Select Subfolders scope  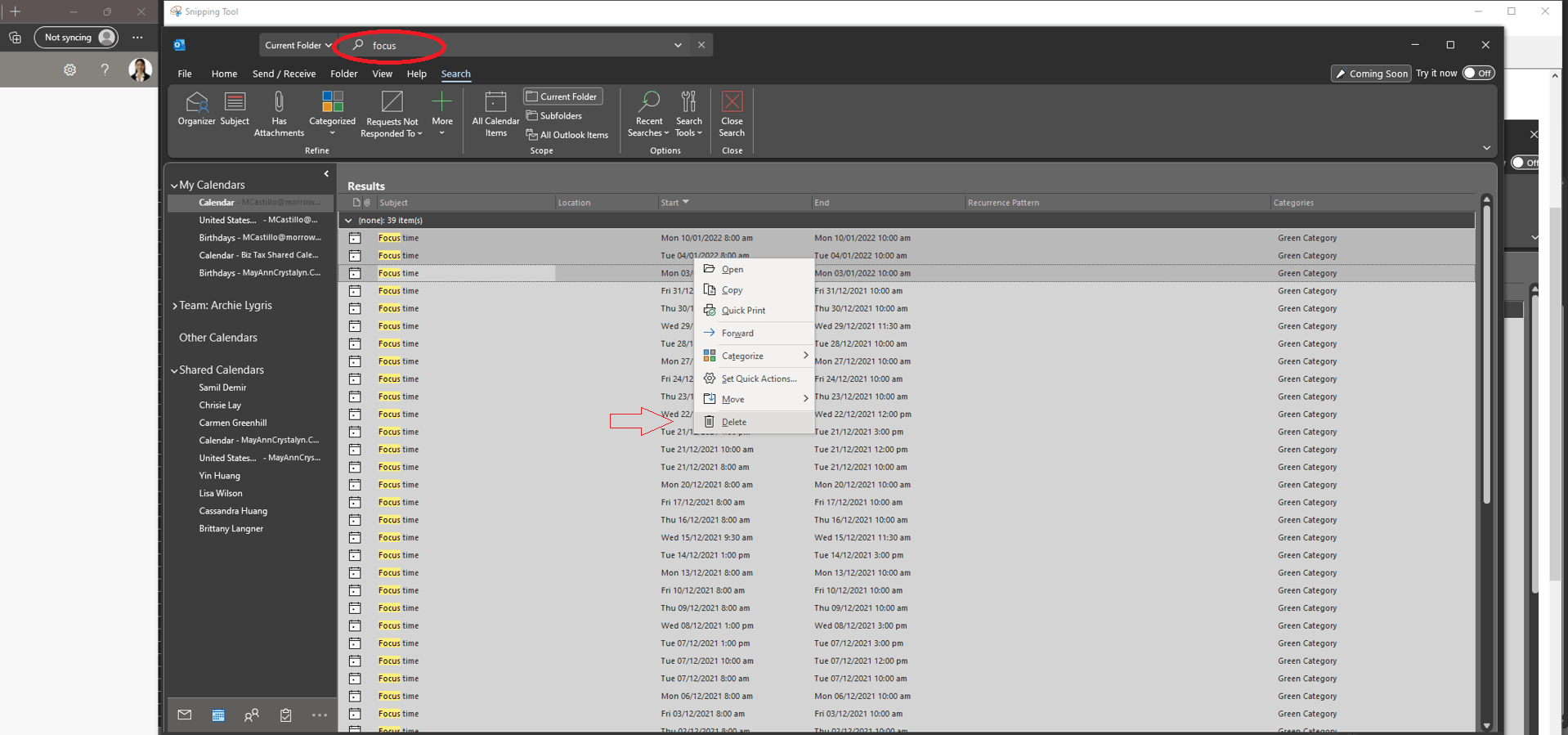coord(554,116)
